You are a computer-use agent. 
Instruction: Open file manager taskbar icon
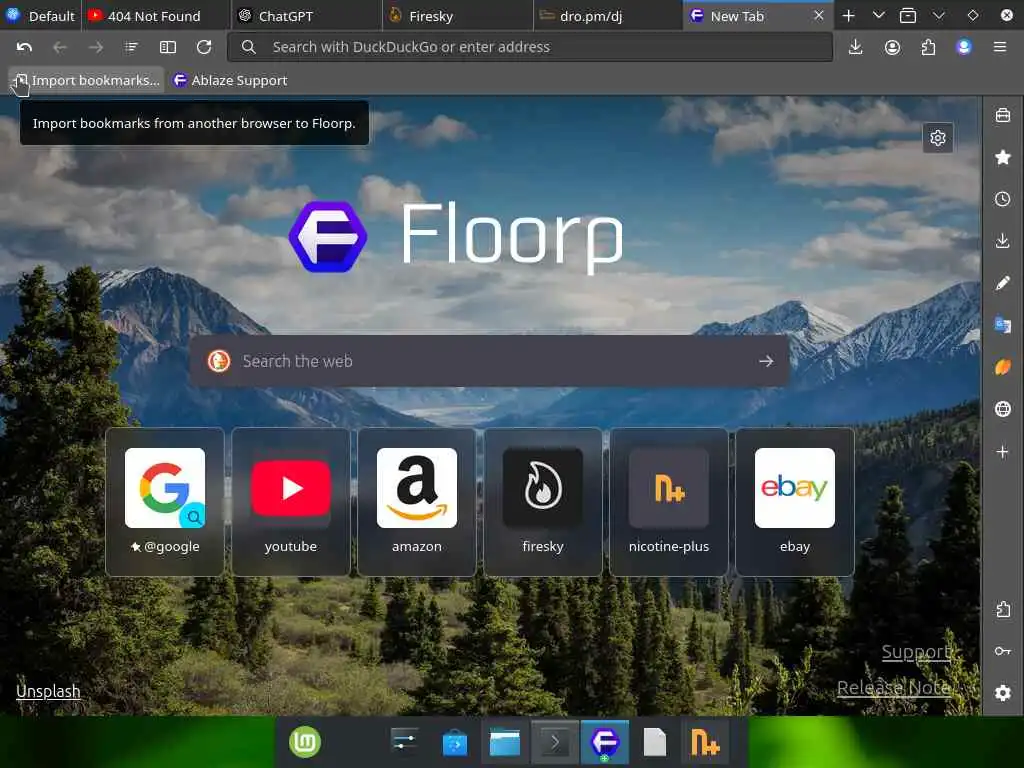click(505, 743)
